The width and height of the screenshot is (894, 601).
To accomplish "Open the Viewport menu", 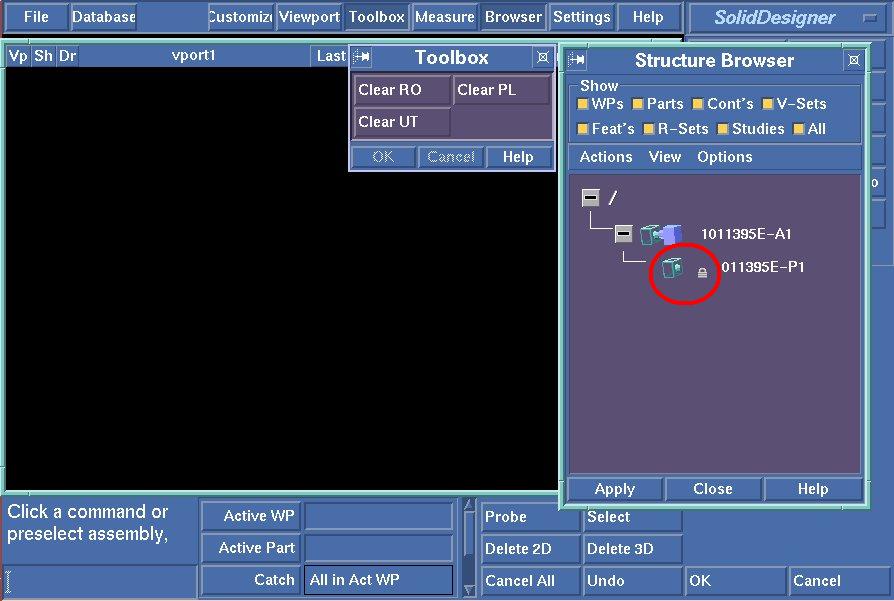I will click(x=310, y=17).
